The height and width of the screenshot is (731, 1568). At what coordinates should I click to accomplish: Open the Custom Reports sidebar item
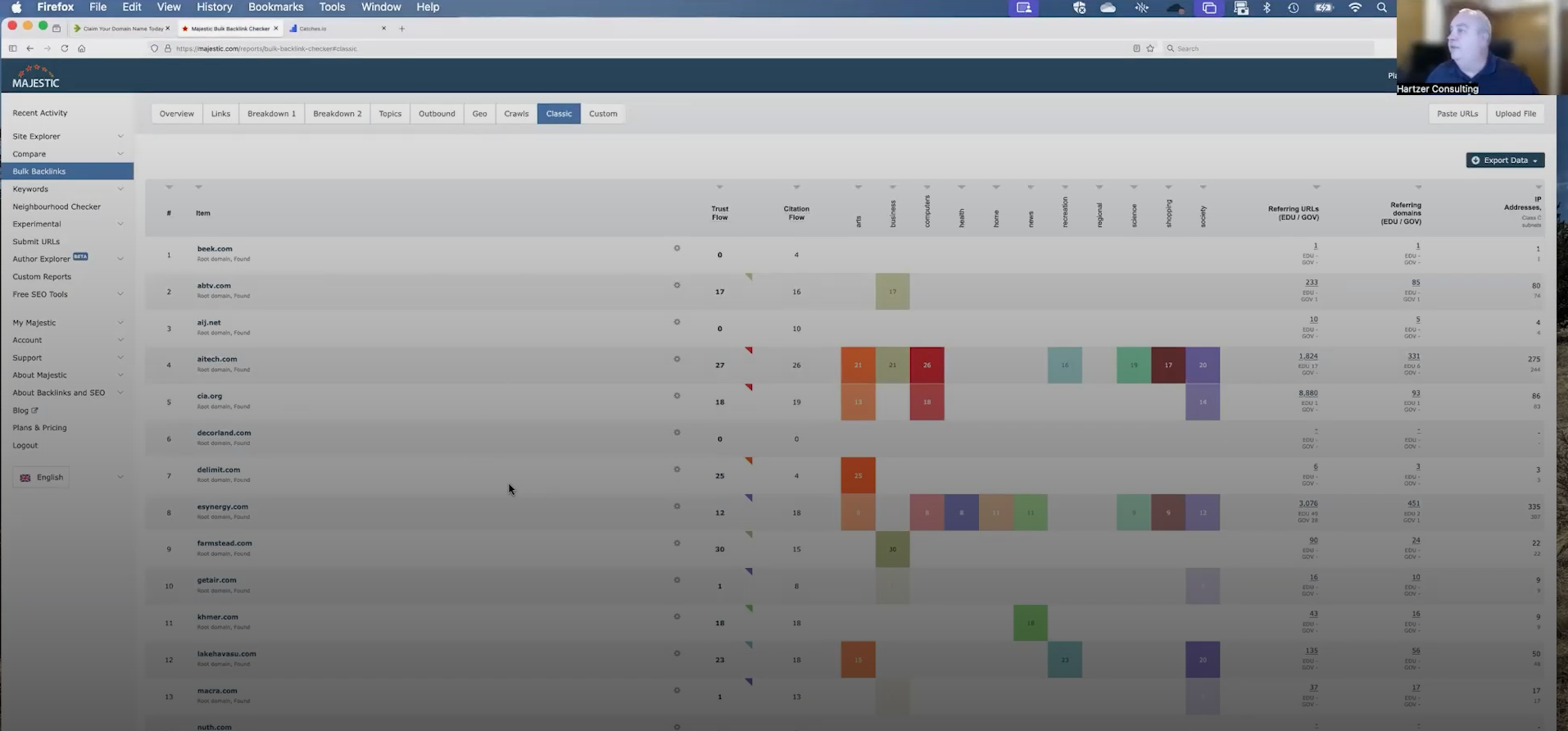[x=42, y=277]
